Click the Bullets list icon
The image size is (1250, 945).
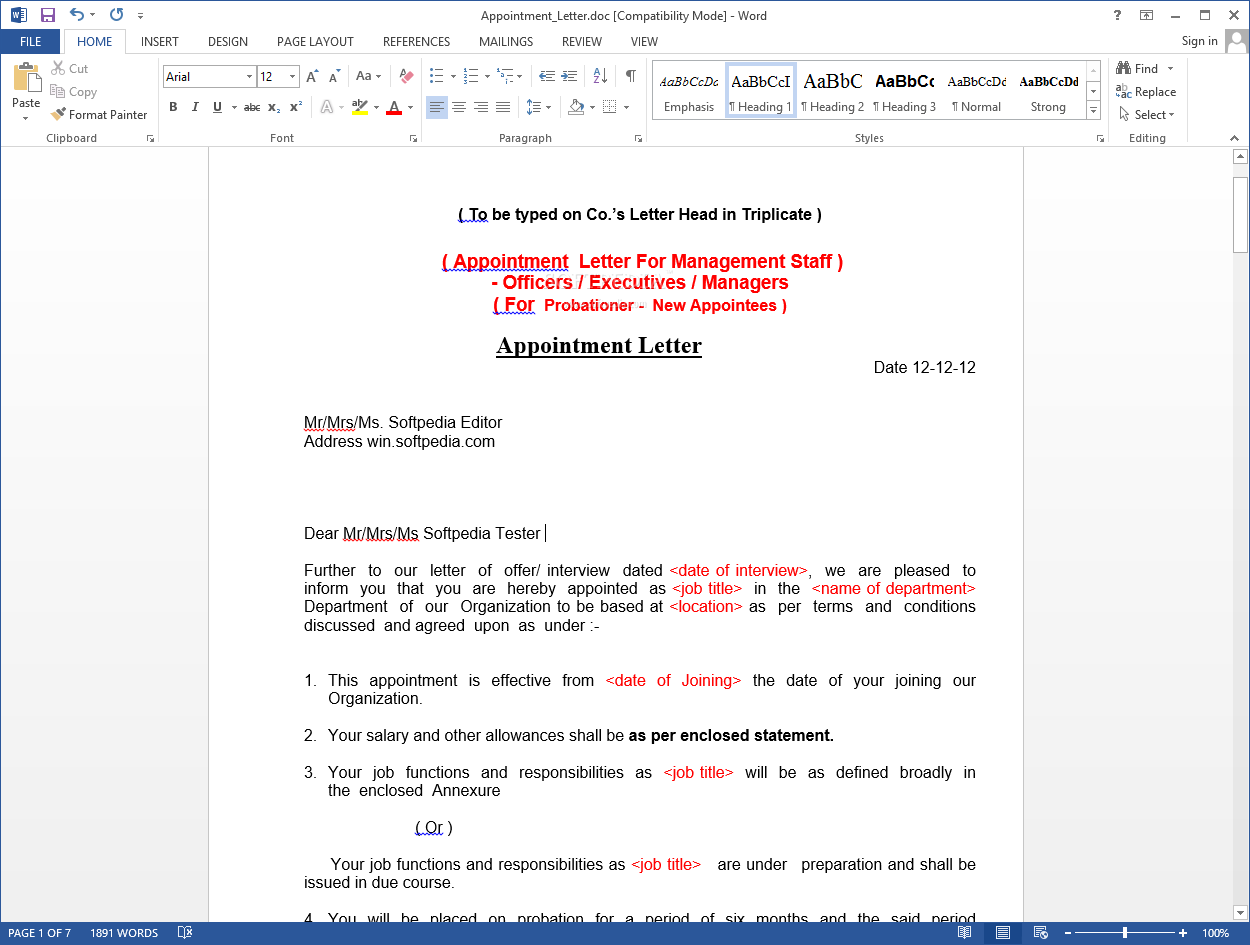pos(436,77)
